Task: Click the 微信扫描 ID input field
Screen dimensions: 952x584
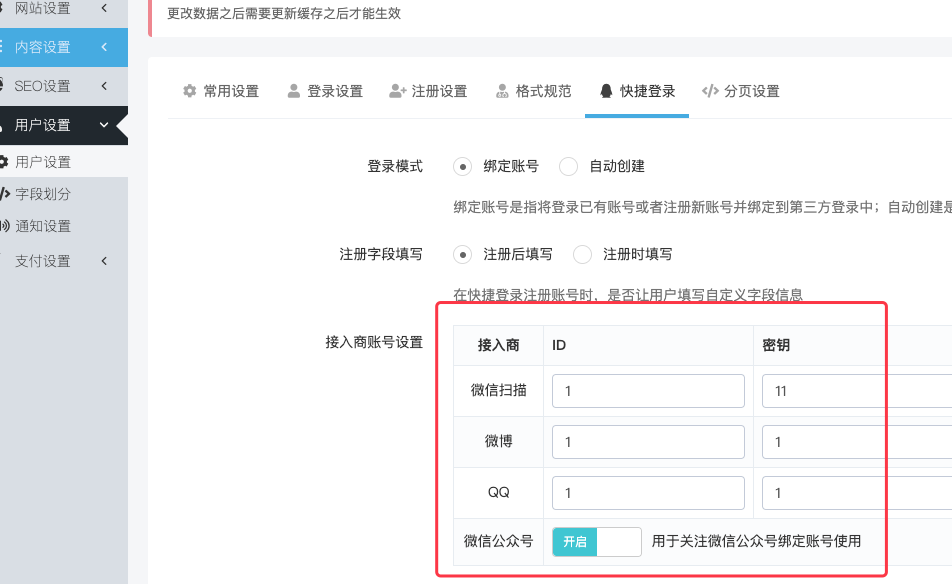Action: pos(648,391)
